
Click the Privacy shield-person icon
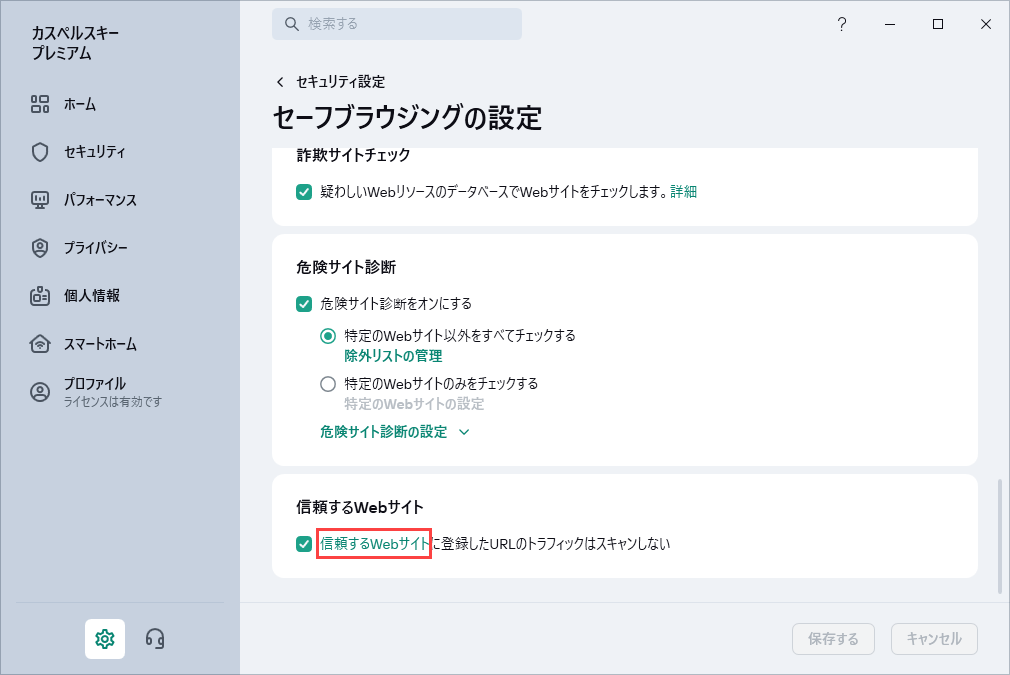[x=40, y=248]
